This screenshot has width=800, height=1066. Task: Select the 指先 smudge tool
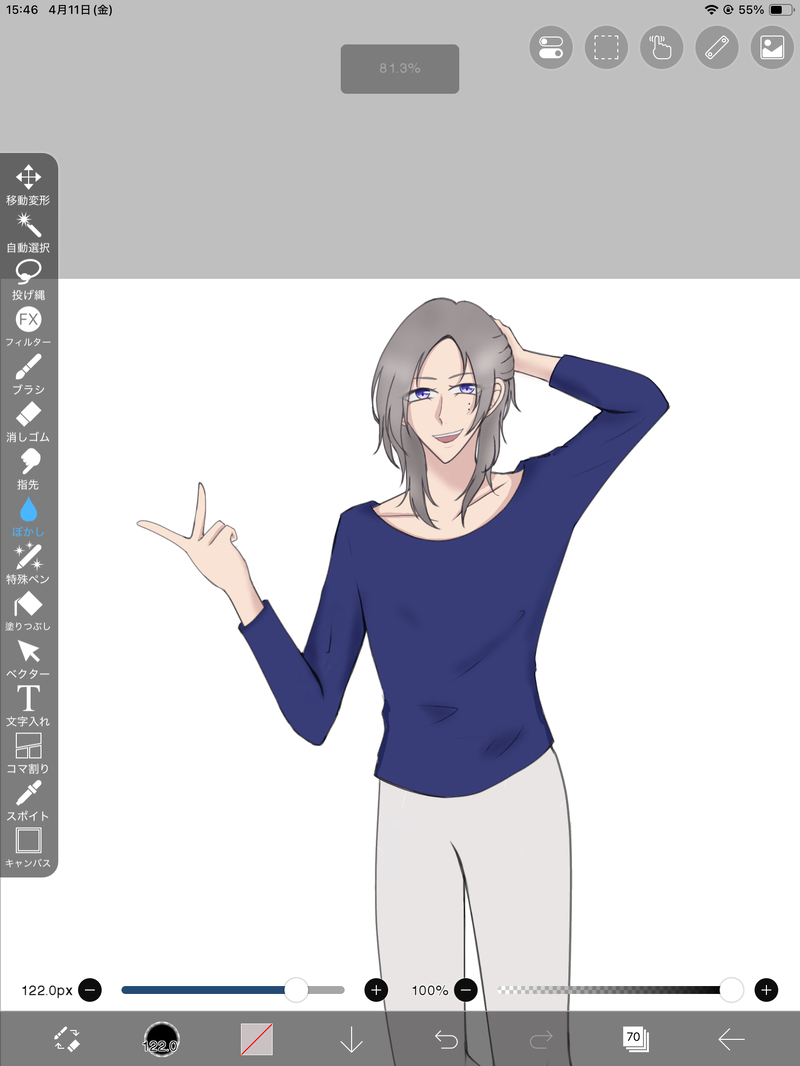pyautogui.click(x=28, y=469)
